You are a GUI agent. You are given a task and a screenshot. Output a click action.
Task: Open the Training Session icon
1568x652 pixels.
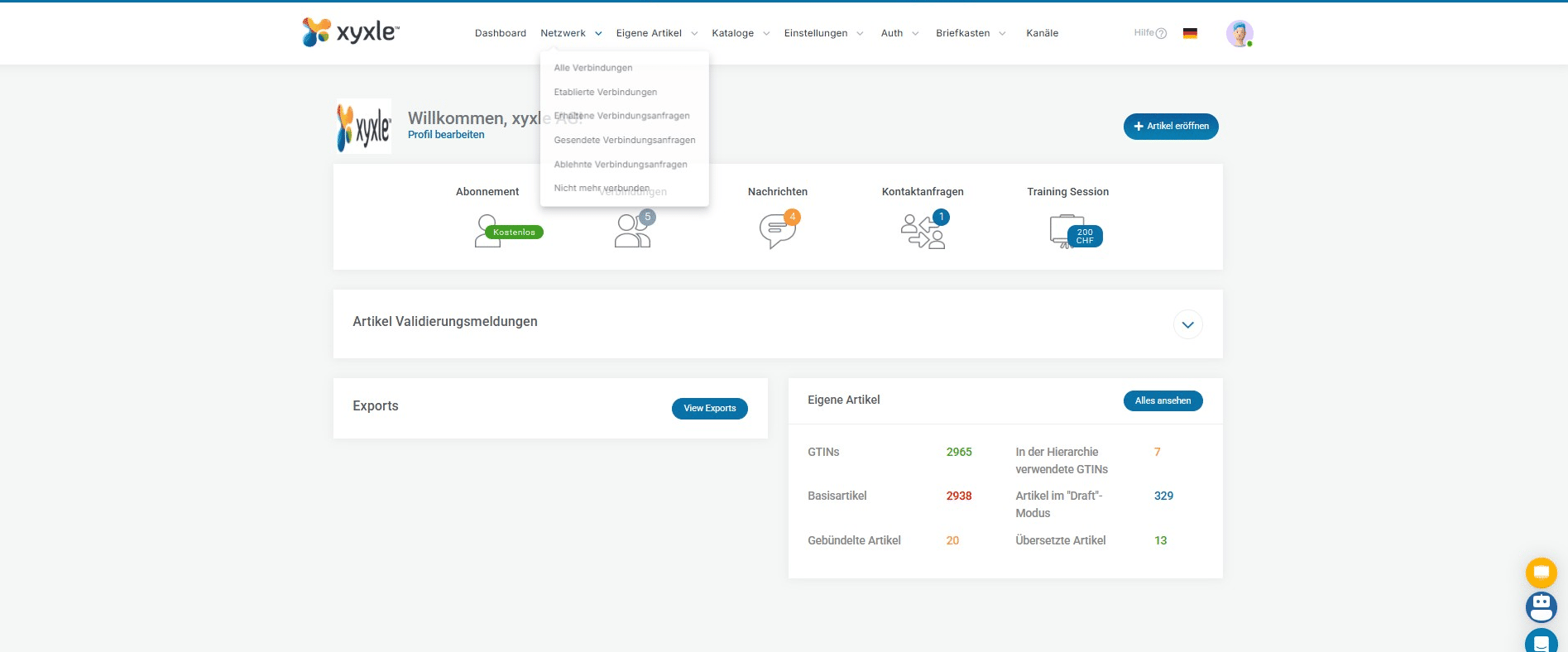pyautogui.click(x=1068, y=231)
